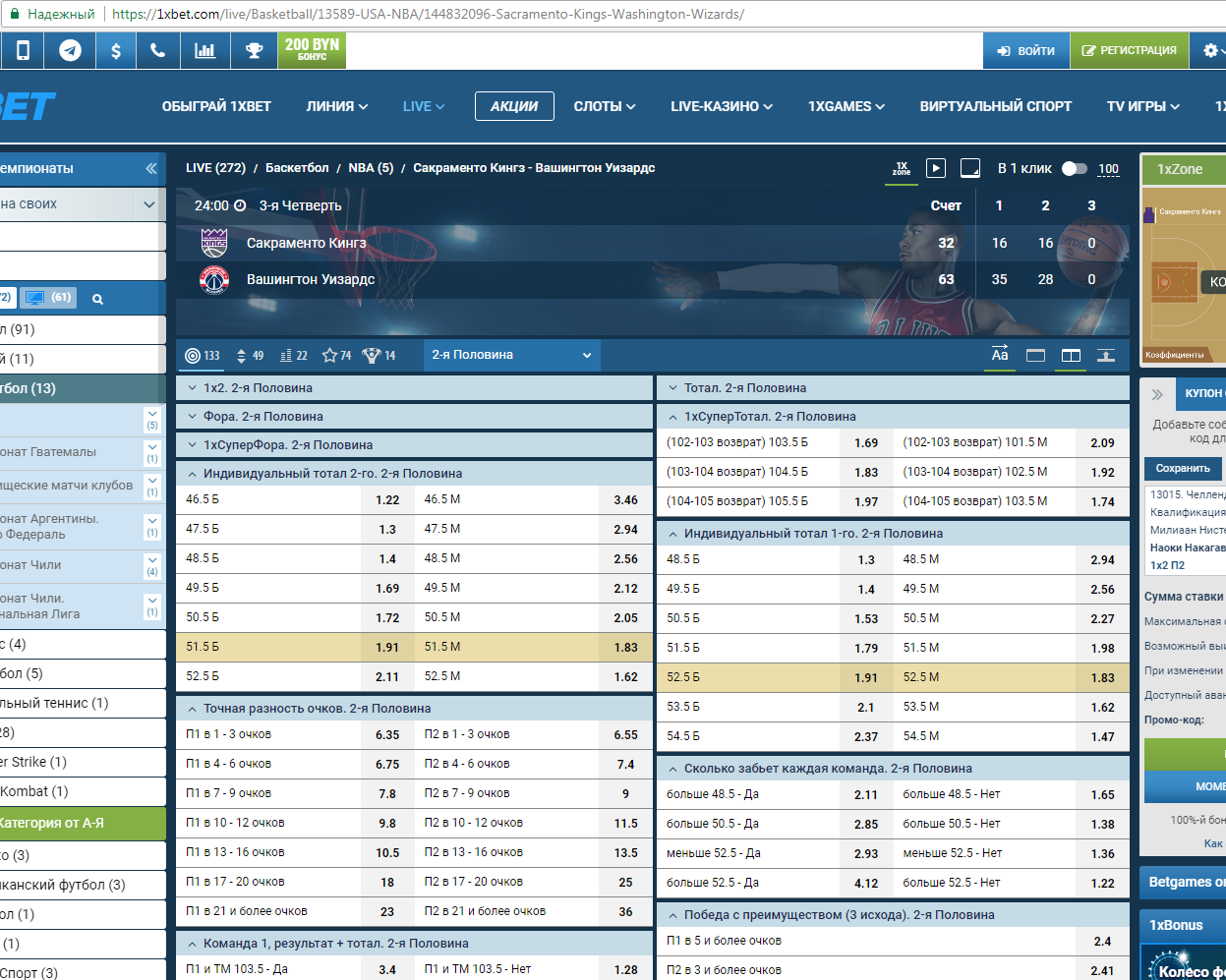Open the sidebar filter dropdown arrow
This screenshot has width=1226, height=980.
pyautogui.click(x=149, y=204)
